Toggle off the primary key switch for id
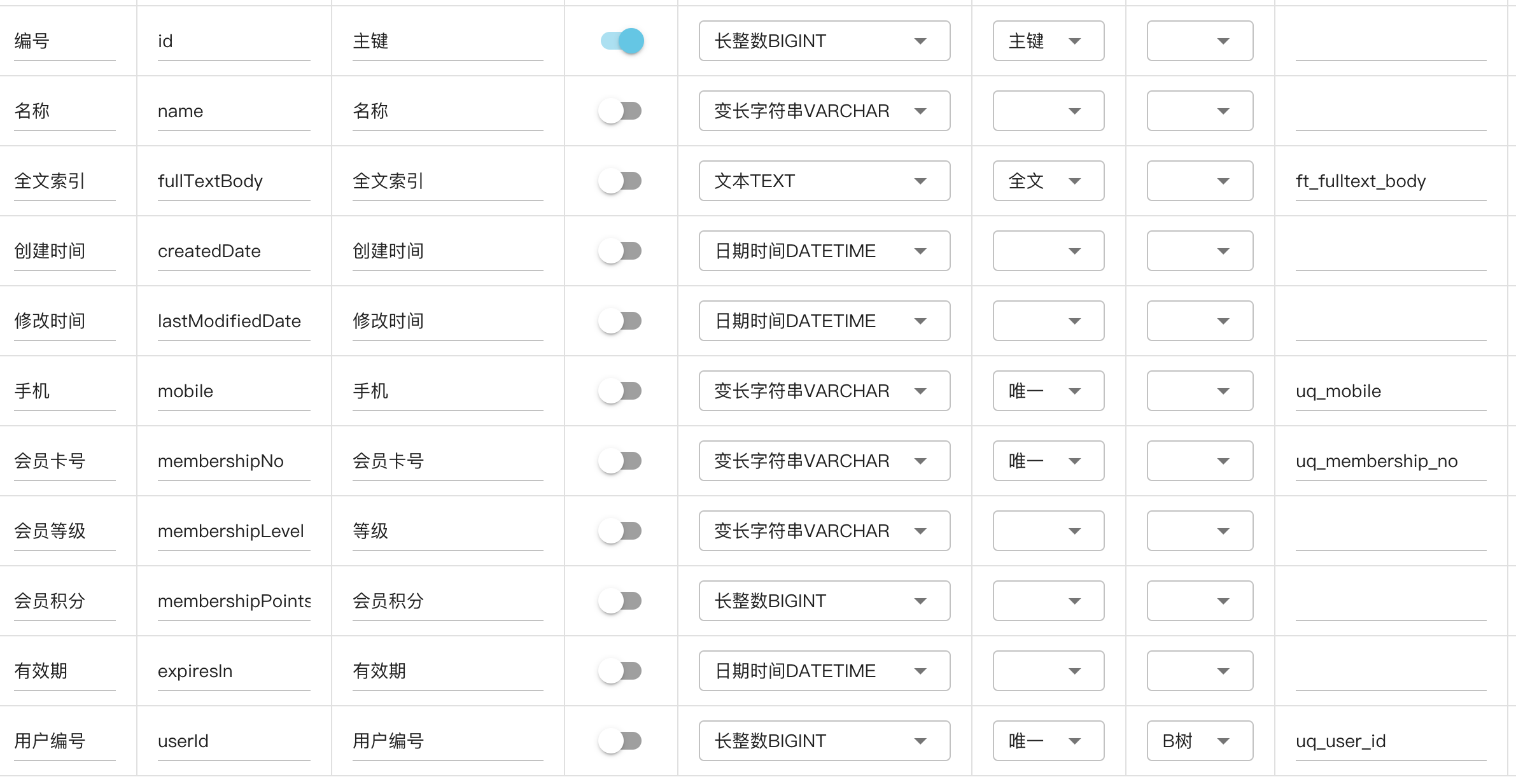Viewport: 1516px width, 784px height. [622, 41]
